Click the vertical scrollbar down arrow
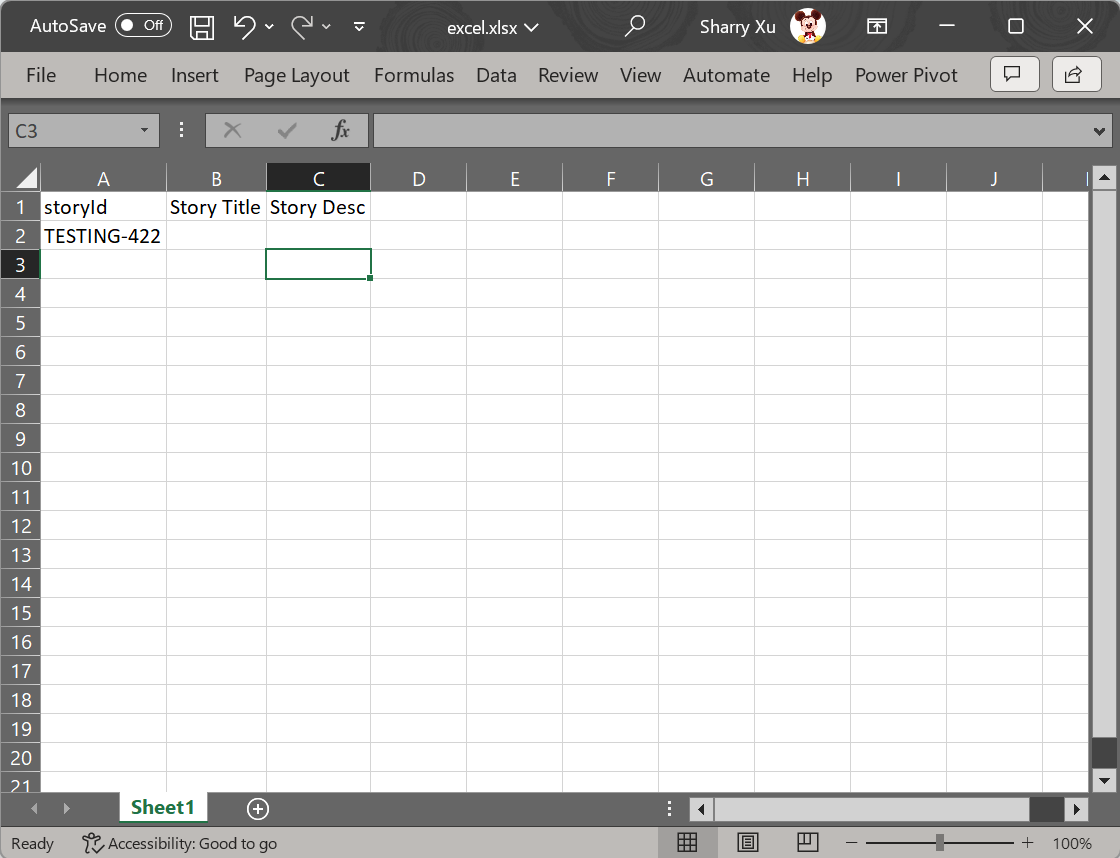 [1104, 781]
